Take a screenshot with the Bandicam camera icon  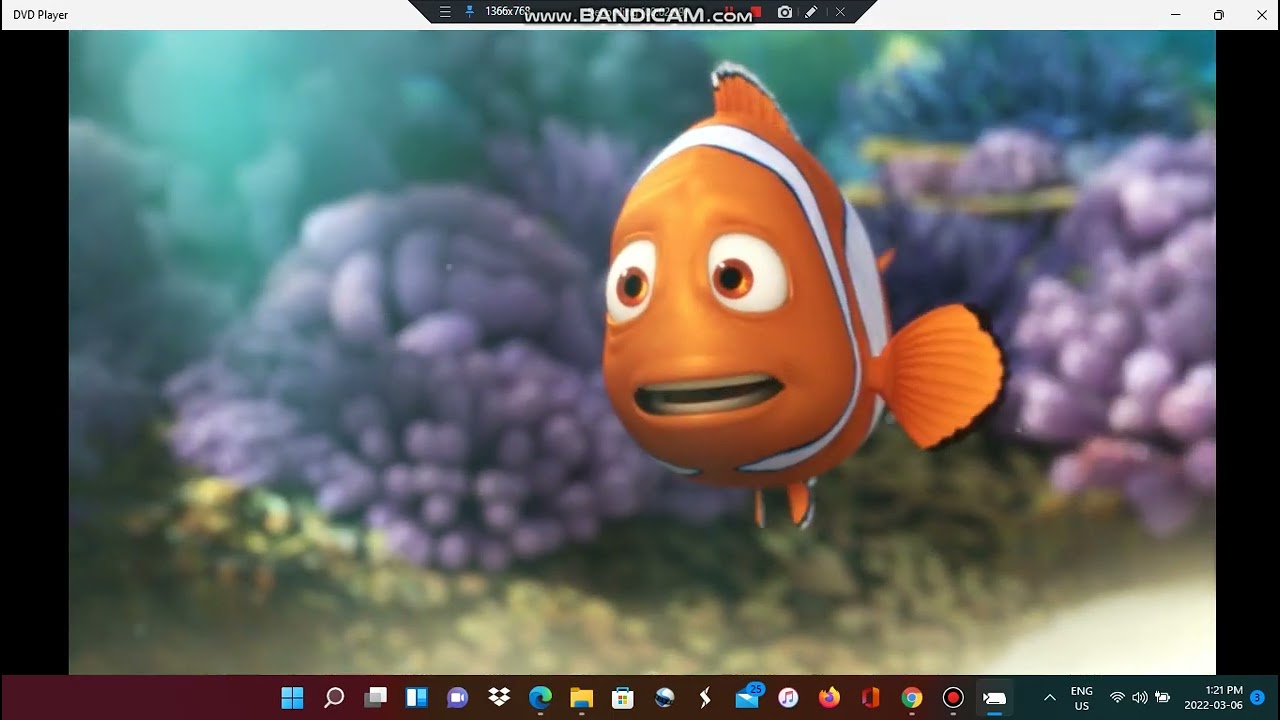(x=785, y=12)
